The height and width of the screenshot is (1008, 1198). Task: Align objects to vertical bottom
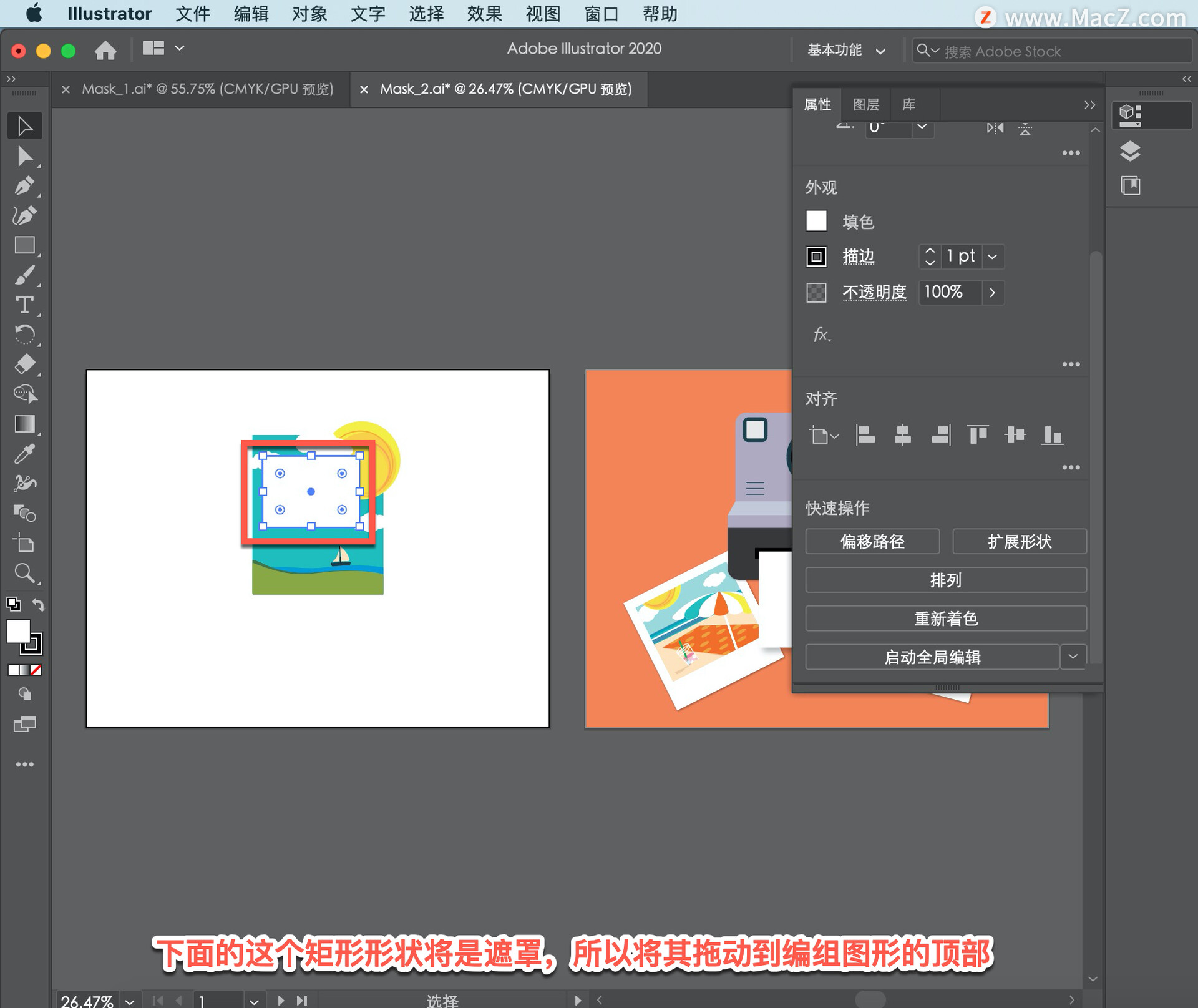click(x=1053, y=434)
